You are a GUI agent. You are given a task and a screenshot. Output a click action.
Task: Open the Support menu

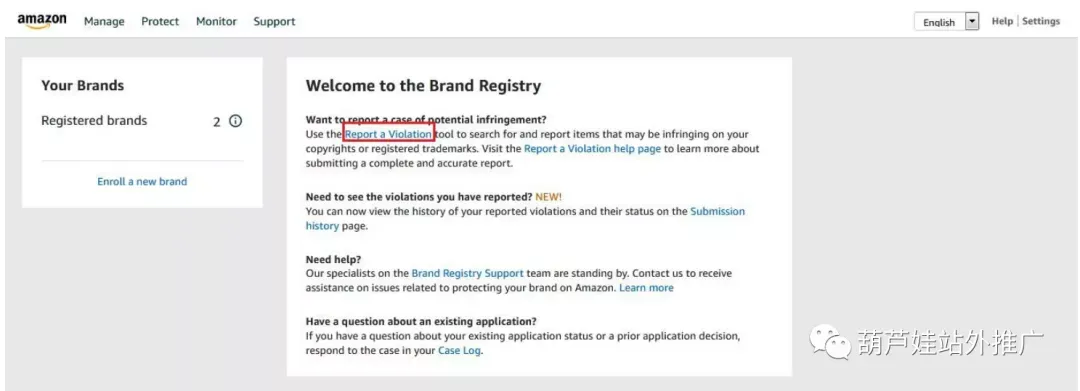274,21
